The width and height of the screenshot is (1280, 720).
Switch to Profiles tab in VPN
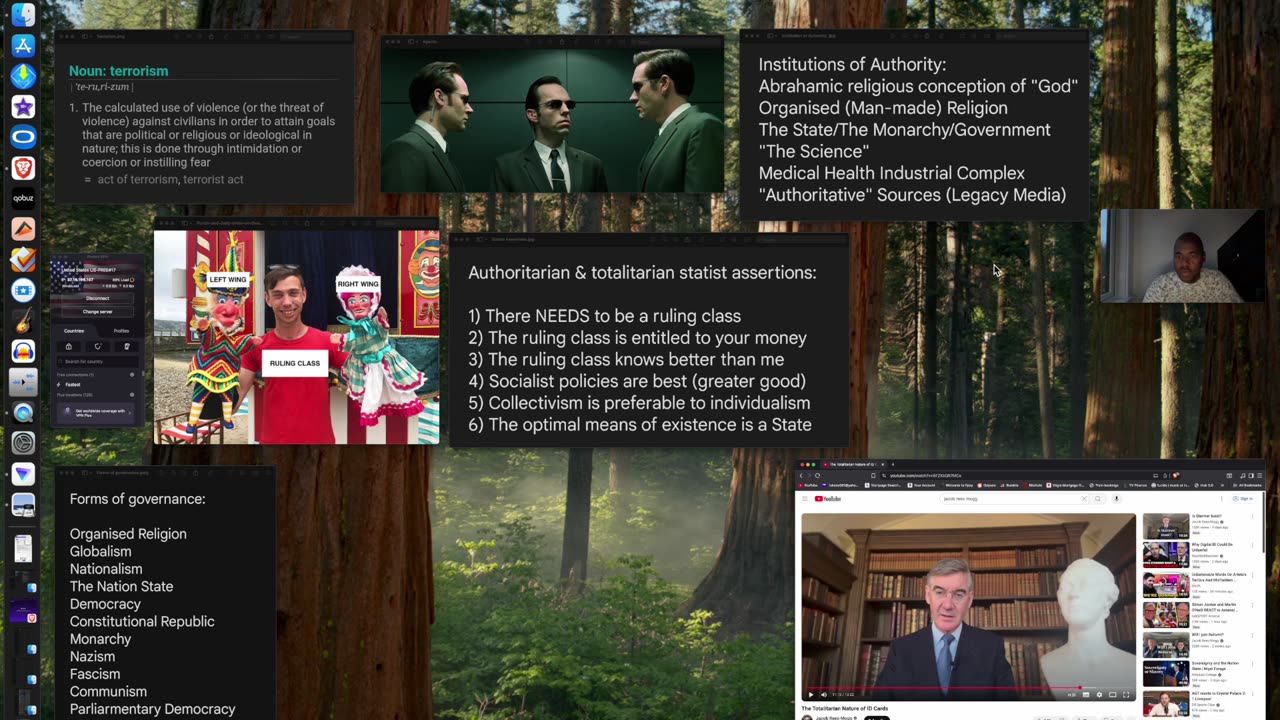[121, 331]
